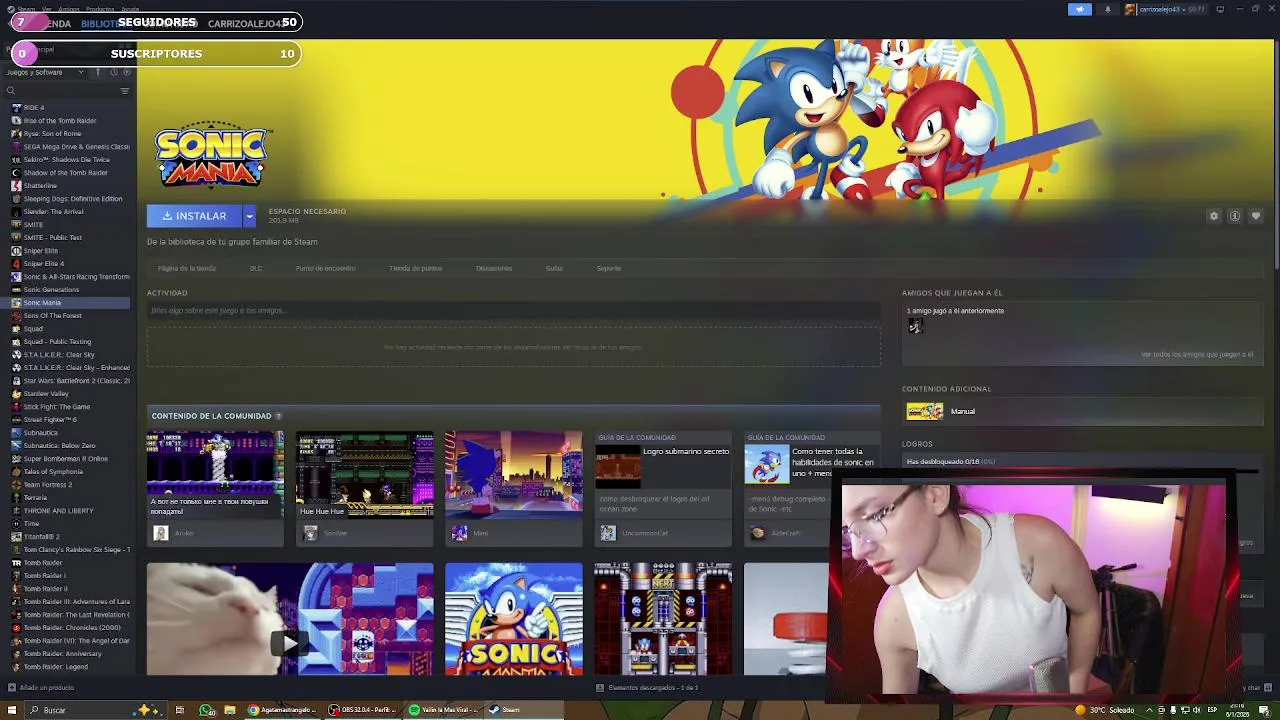Open Windows Start menu
The width and height of the screenshot is (1280, 720).
13,710
